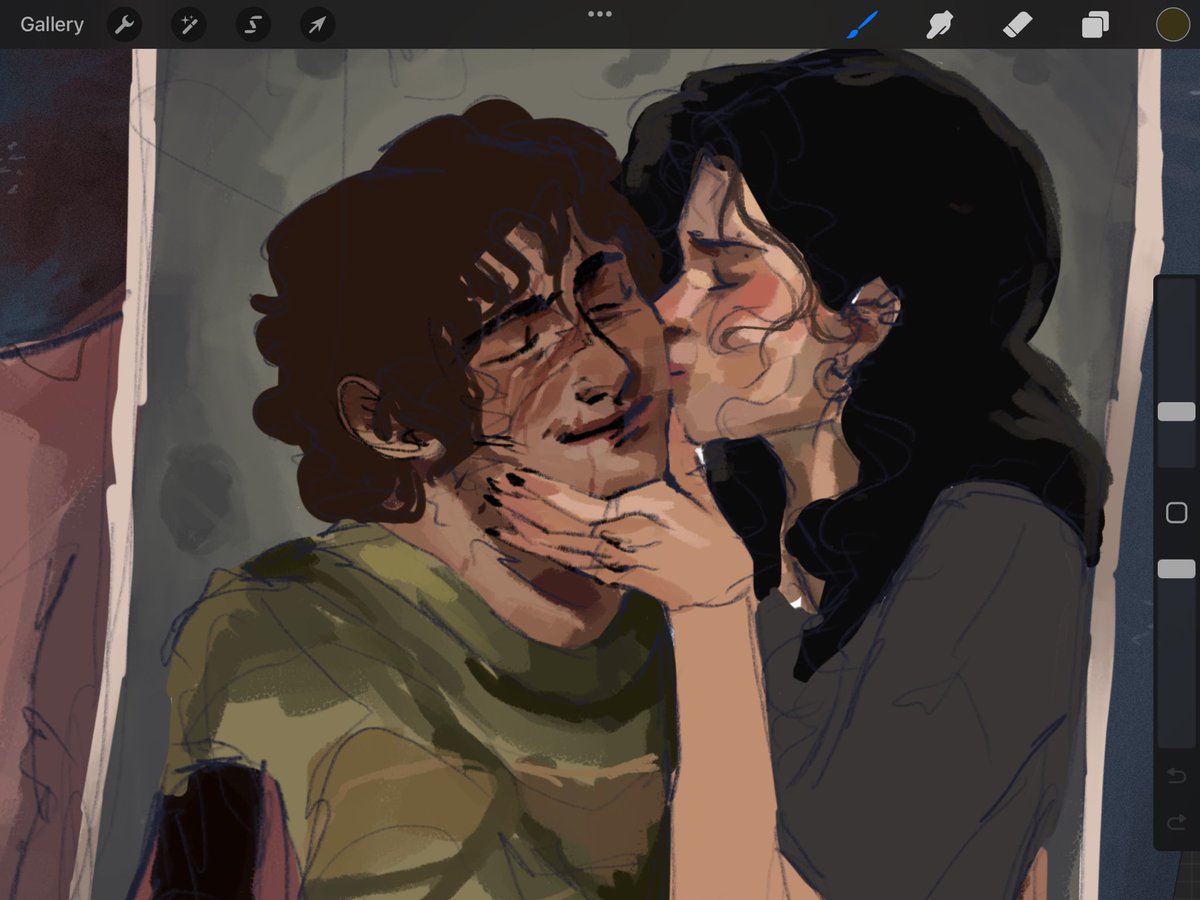Image resolution: width=1200 pixels, height=900 pixels.
Task: Return to the Gallery
Action: coord(52,24)
